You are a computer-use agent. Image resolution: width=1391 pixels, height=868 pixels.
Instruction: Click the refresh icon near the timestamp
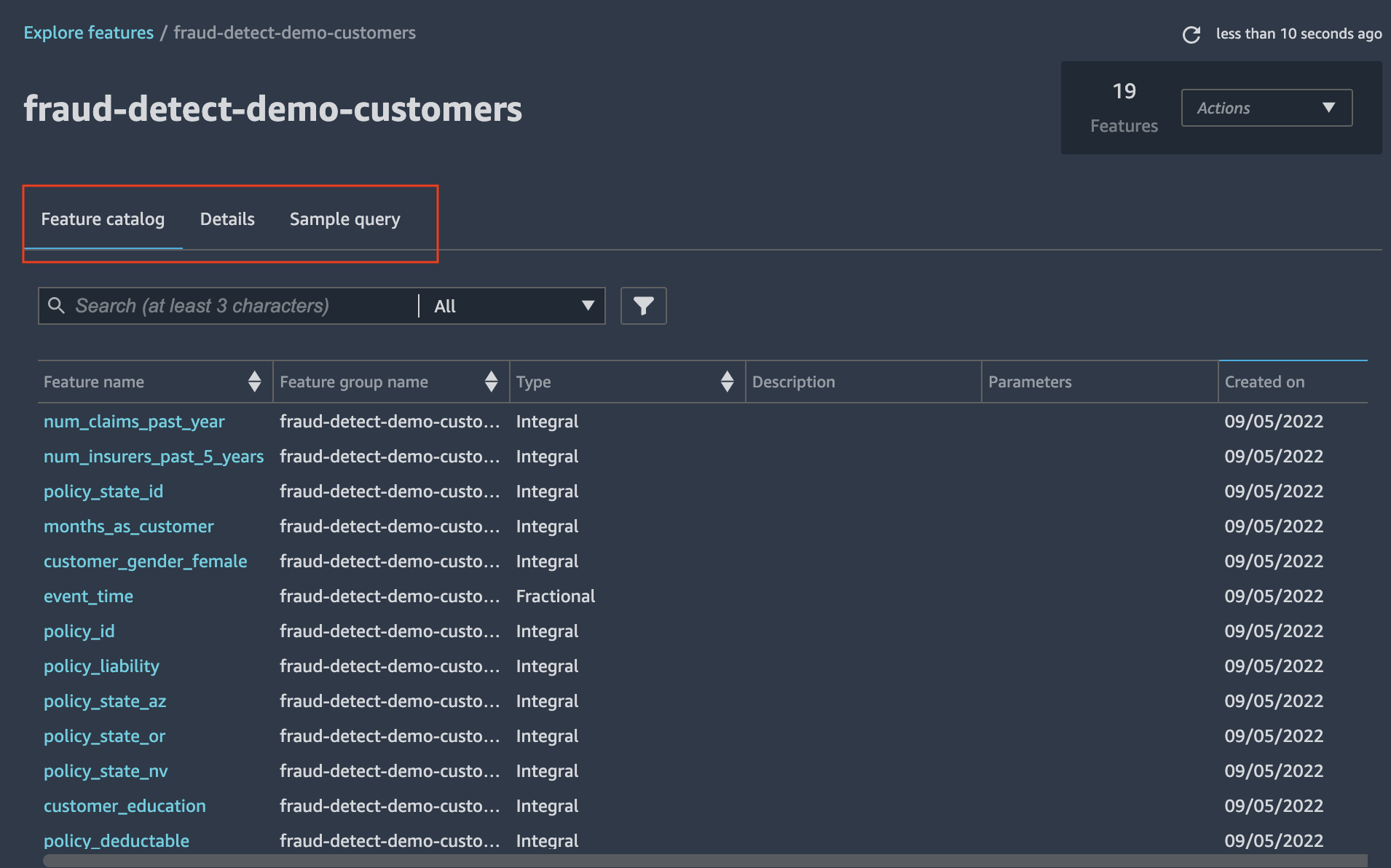coord(1191,34)
